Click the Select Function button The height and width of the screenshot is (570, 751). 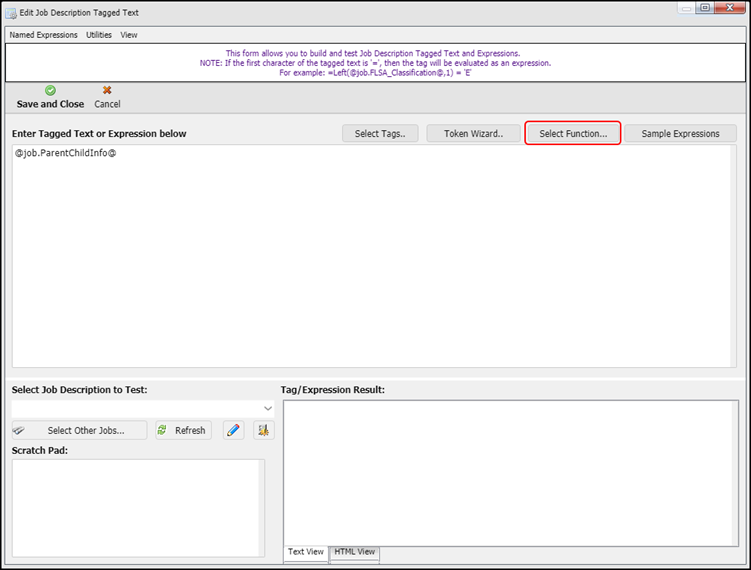(573, 133)
